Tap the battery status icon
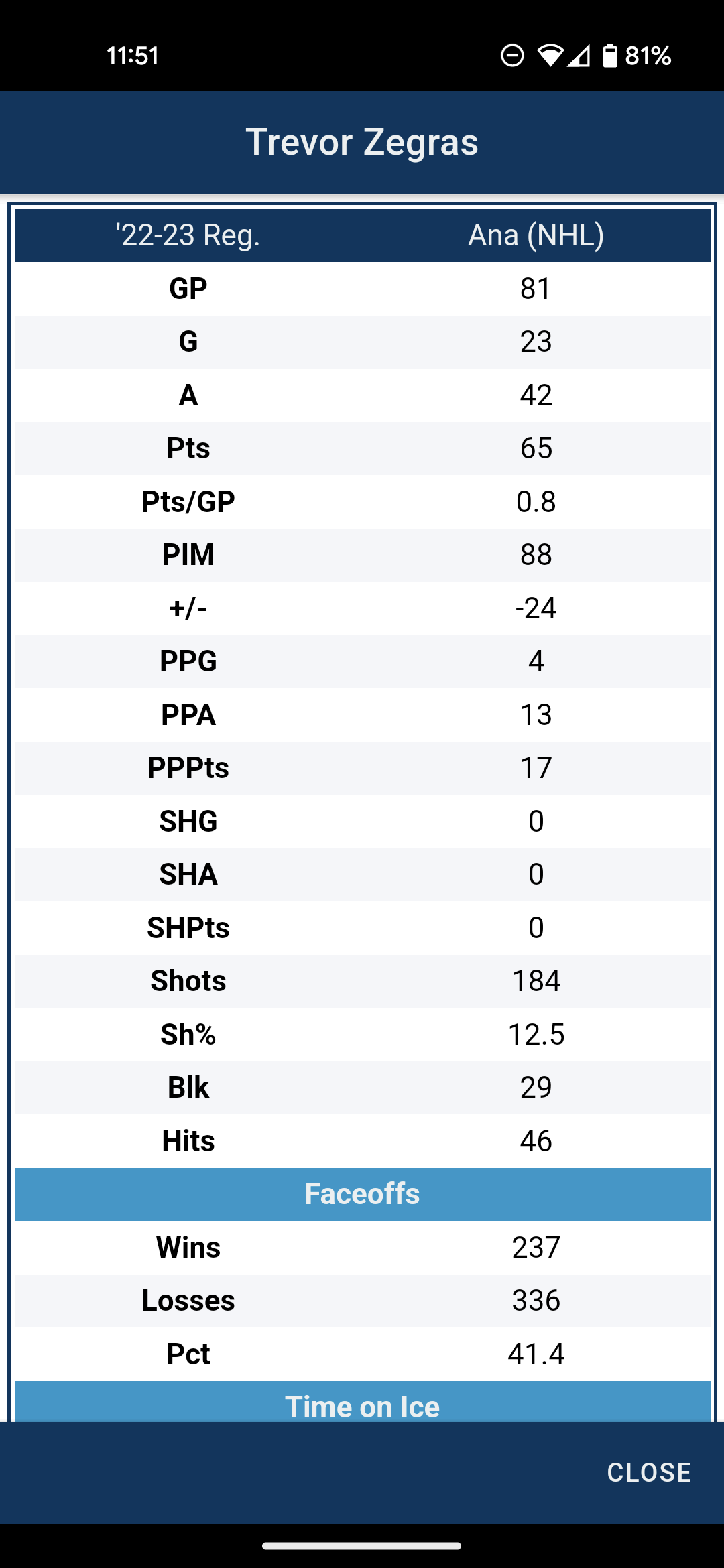 (609, 56)
